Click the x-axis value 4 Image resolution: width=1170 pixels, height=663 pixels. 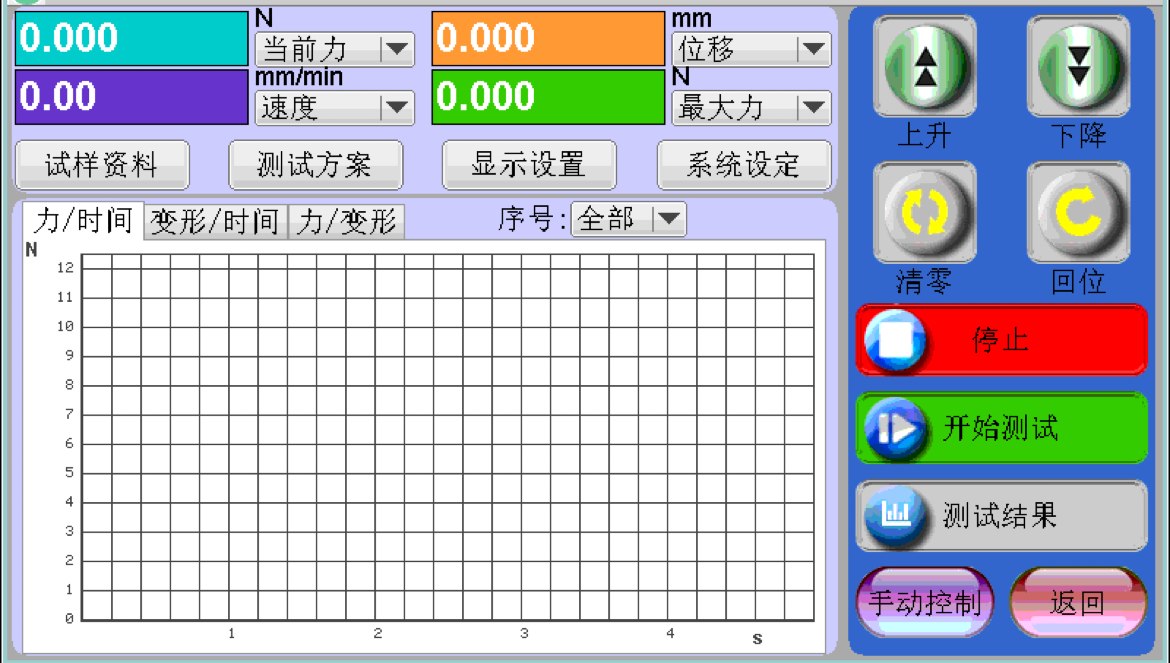tap(670, 633)
